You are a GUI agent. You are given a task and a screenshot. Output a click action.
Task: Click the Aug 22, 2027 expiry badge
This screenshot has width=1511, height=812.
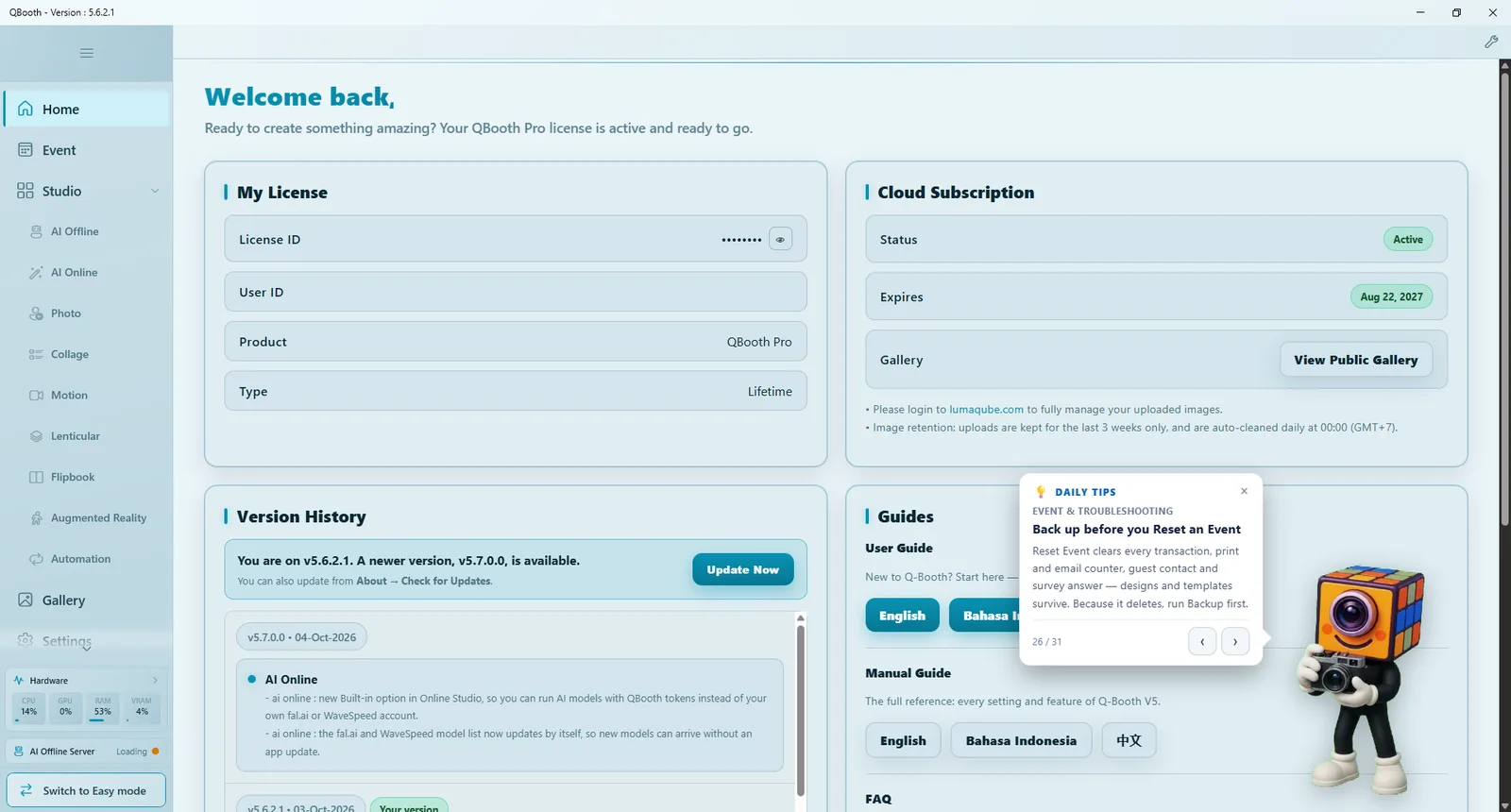tap(1391, 296)
